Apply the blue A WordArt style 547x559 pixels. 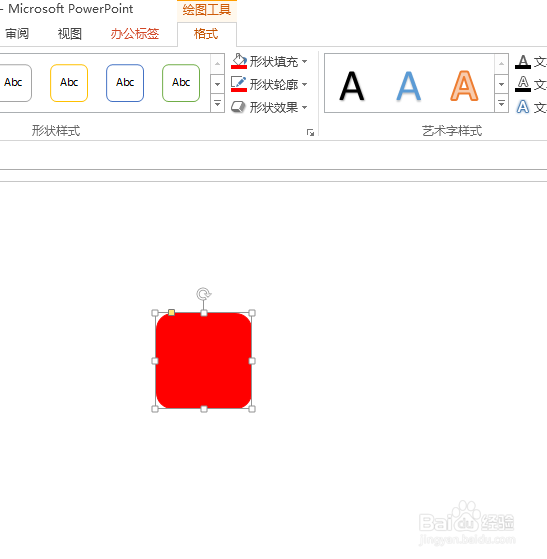tap(409, 86)
